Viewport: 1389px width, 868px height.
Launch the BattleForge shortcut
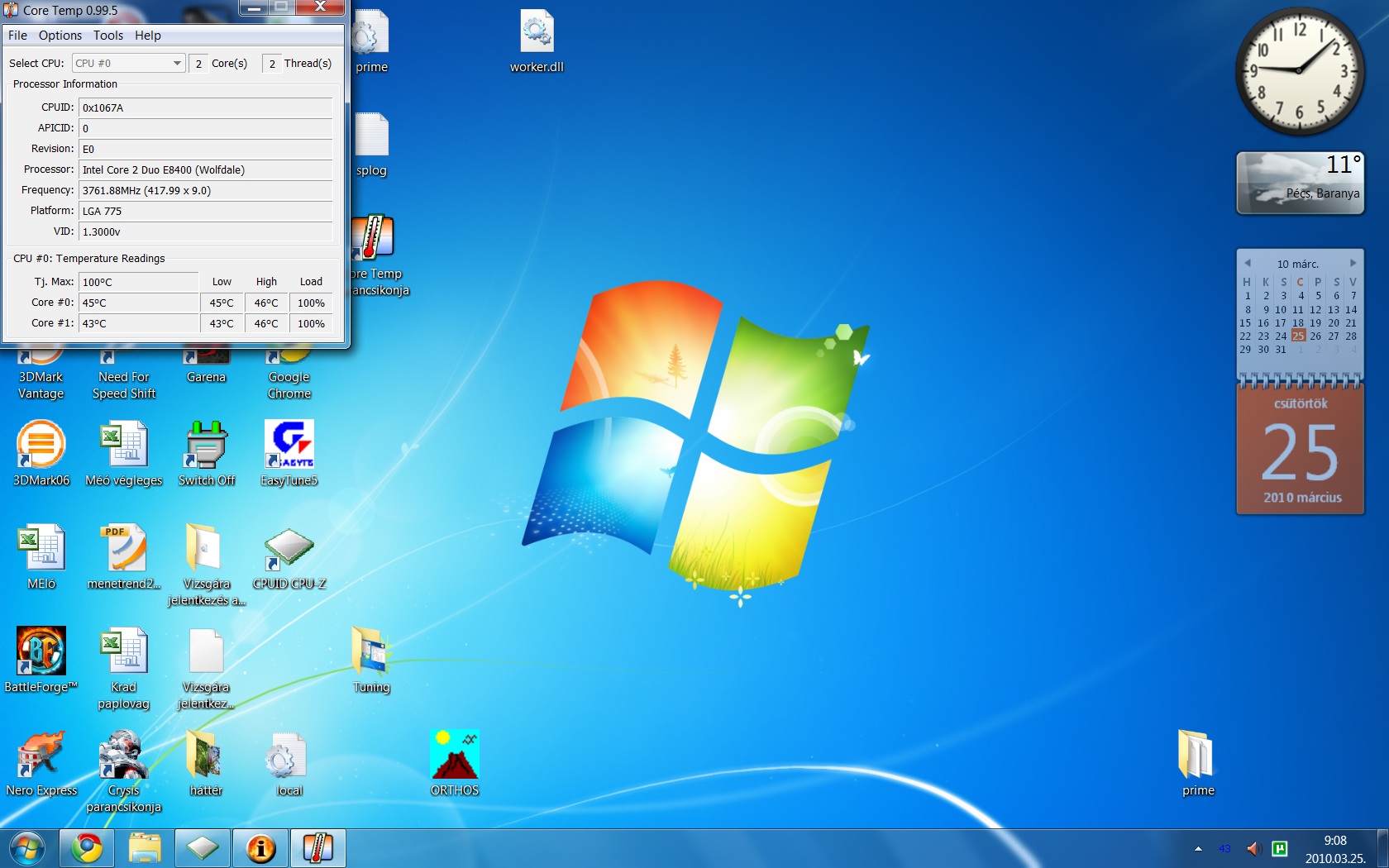pyautogui.click(x=41, y=660)
